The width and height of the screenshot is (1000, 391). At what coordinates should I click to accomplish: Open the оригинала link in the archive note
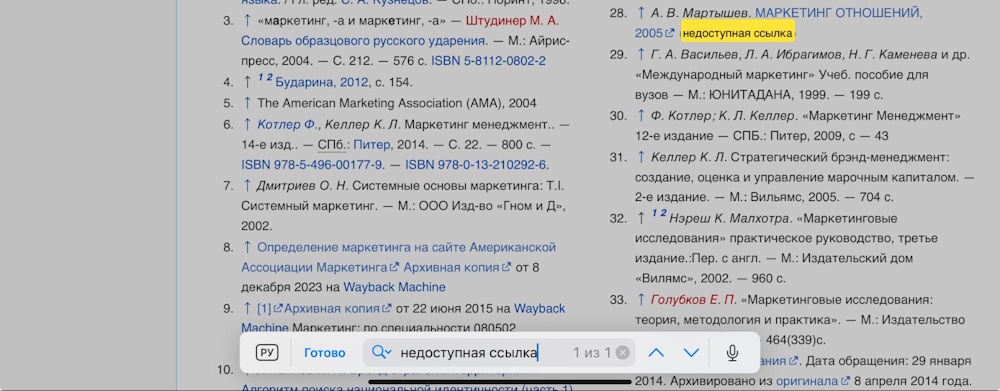tap(812, 381)
